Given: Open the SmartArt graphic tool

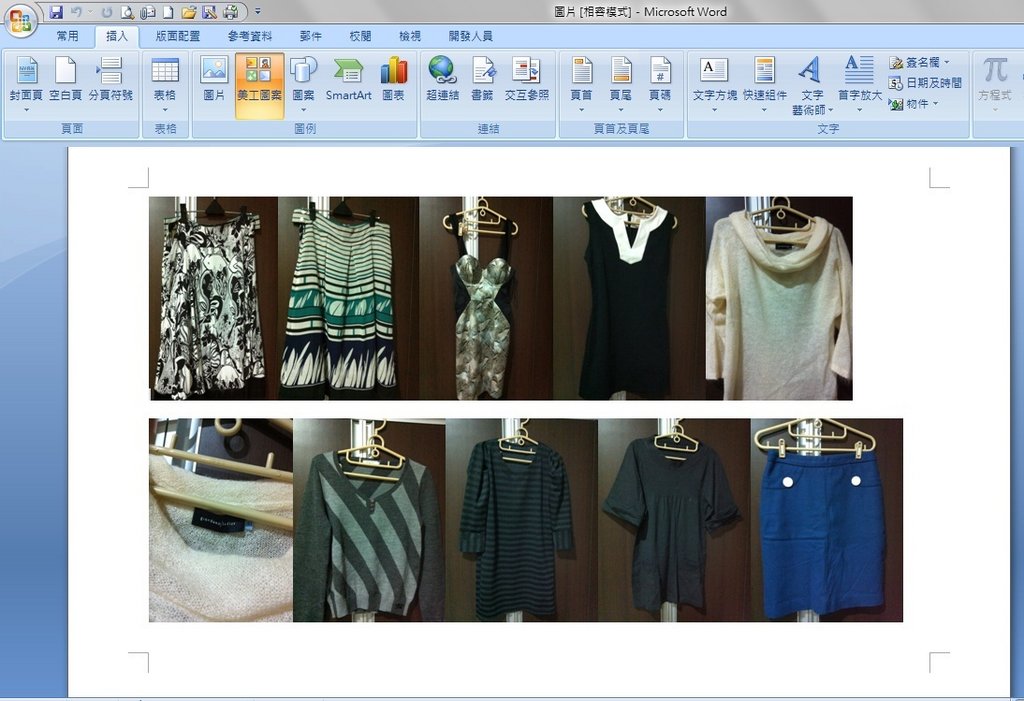Looking at the screenshot, I should tap(348, 80).
